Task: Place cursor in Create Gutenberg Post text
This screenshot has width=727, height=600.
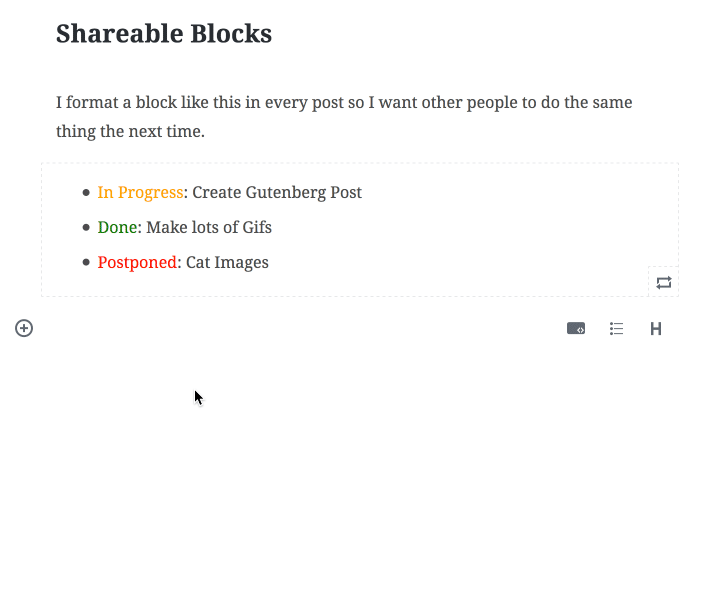Action: [x=277, y=192]
